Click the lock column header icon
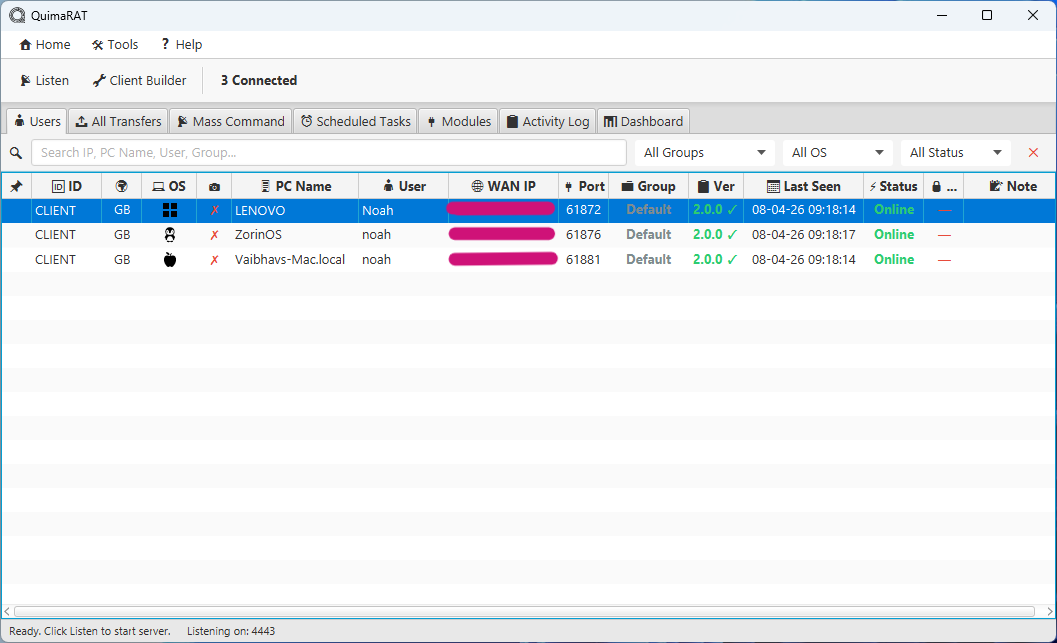The width and height of the screenshot is (1057, 643). click(x=937, y=186)
